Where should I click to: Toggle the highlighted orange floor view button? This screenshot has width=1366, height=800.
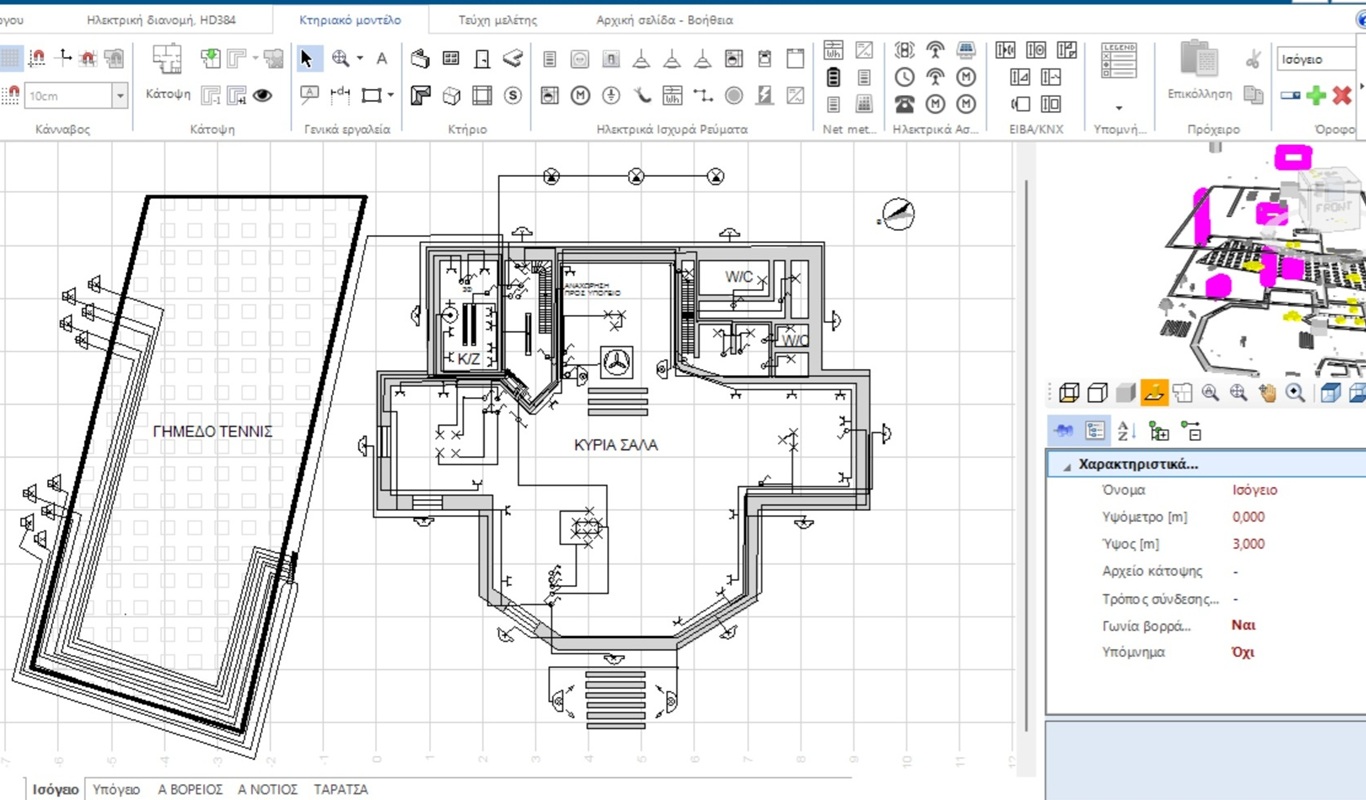tap(1154, 393)
